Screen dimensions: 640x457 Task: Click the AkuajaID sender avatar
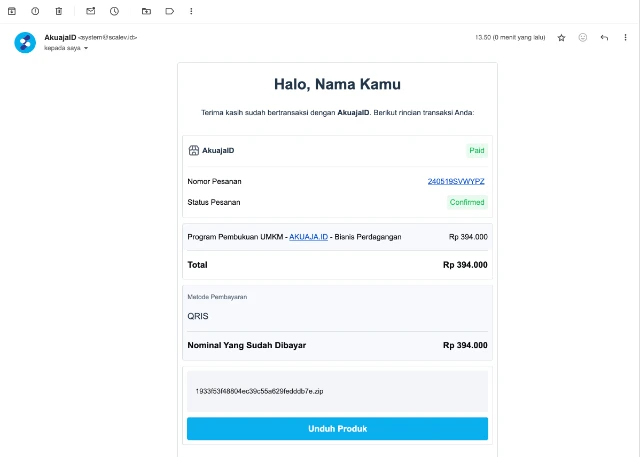pyautogui.click(x=25, y=42)
